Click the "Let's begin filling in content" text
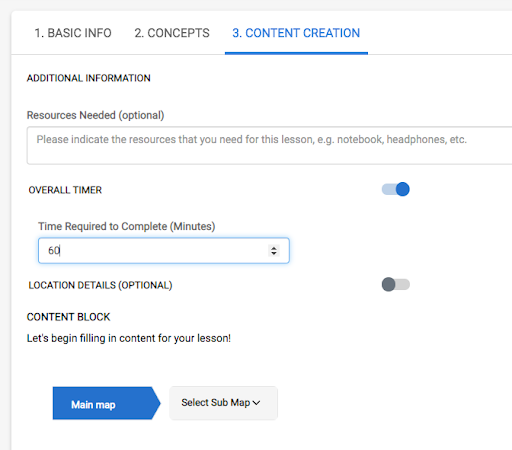Screen dimensions: 512x450 (129, 338)
